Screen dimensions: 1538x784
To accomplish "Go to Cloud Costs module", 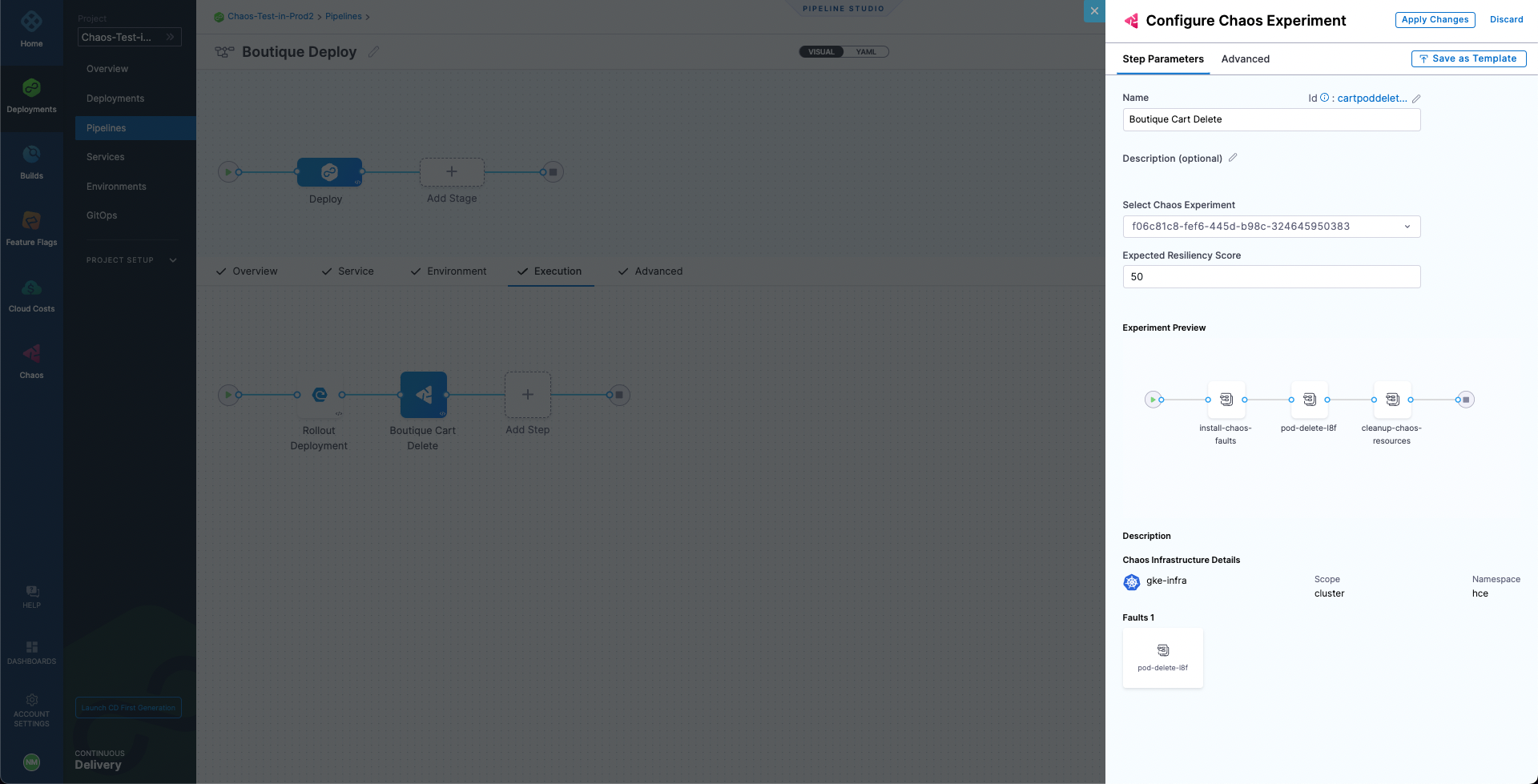I will pyautogui.click(x=31, y=295).
